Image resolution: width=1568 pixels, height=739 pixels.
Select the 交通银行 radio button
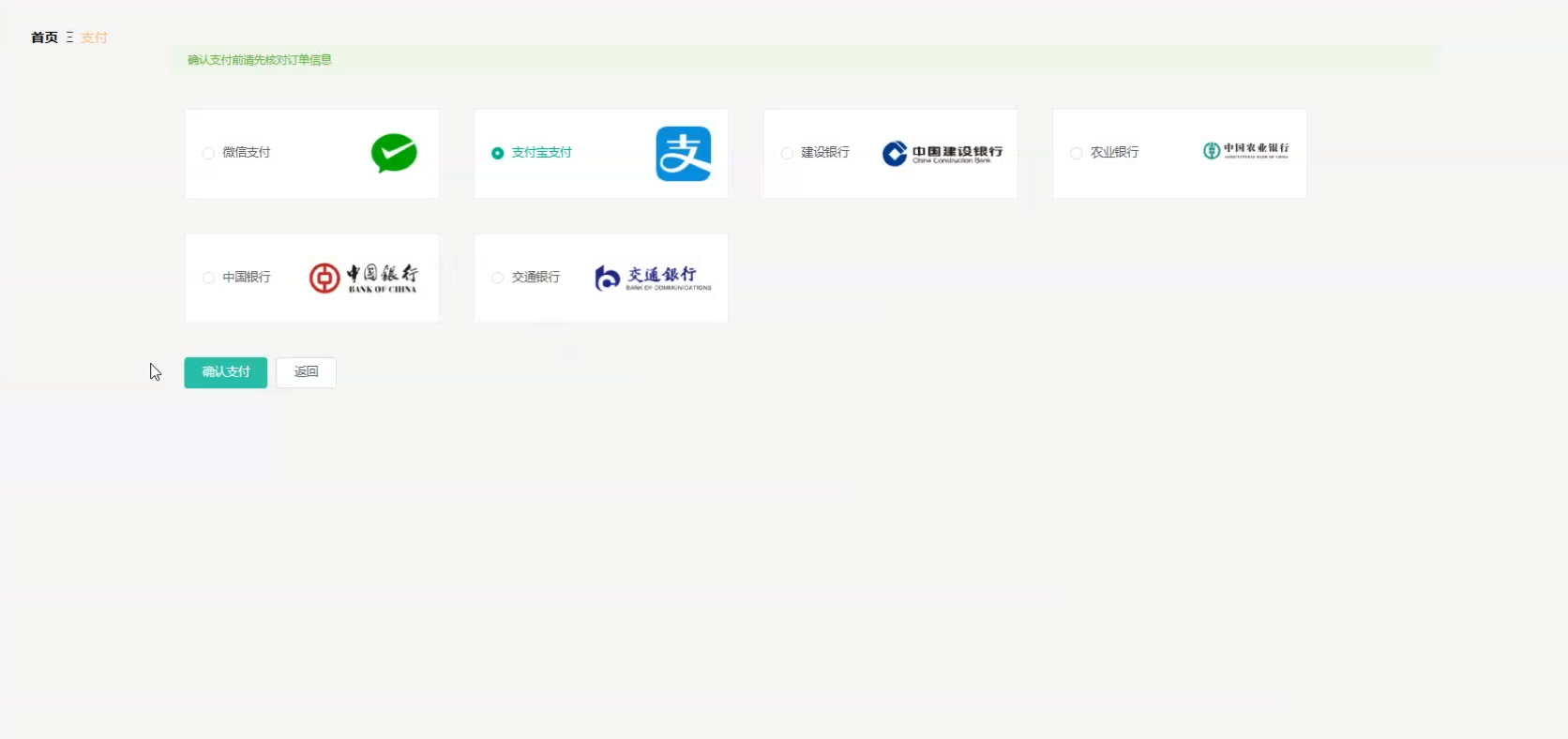[x=498, y=278]
